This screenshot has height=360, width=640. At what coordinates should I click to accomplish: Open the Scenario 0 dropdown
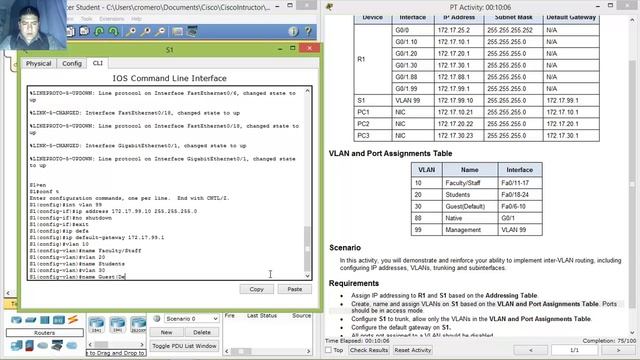(x=191, y=318)
